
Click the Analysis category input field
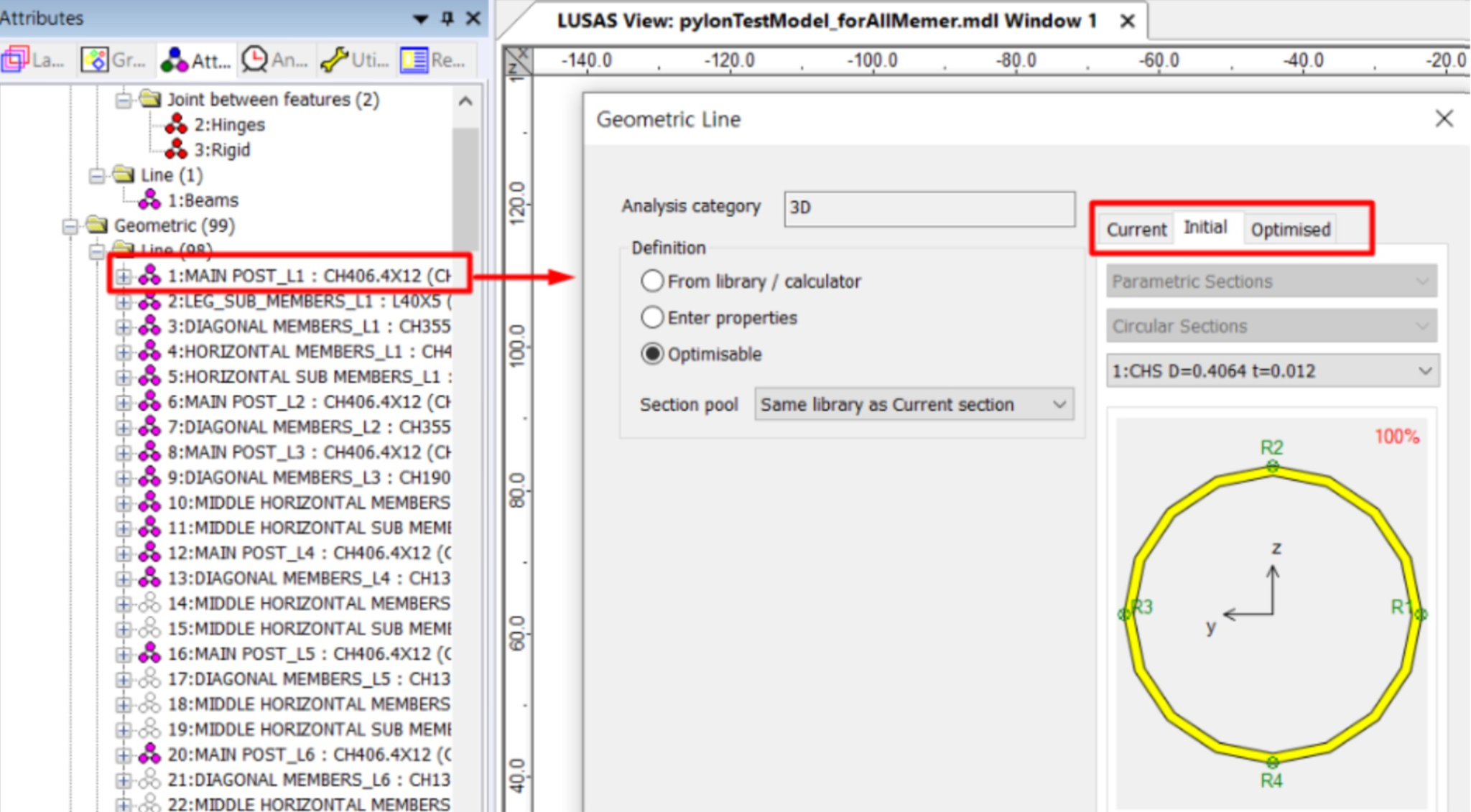pos(929,208)
